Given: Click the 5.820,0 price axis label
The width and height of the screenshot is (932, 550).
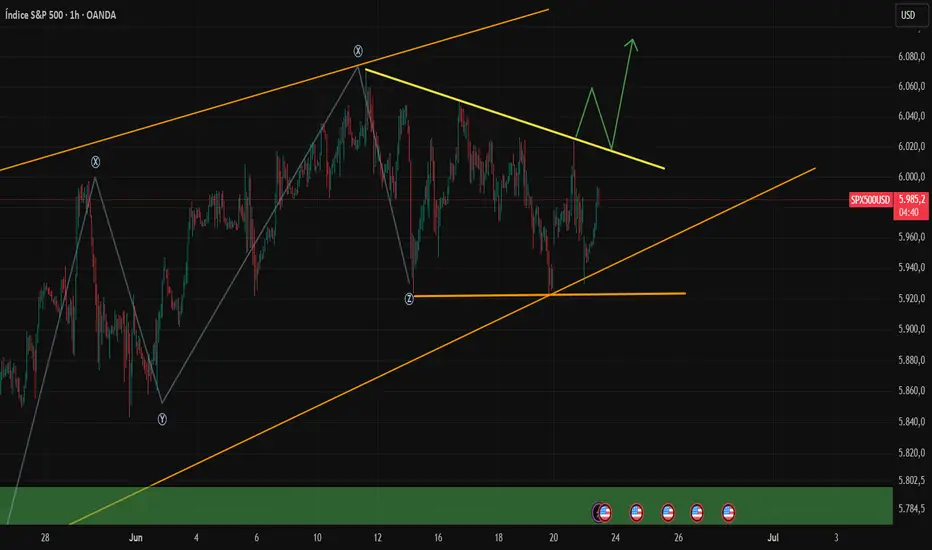Looking at the screenshot, I should click(x=911, y=452).
